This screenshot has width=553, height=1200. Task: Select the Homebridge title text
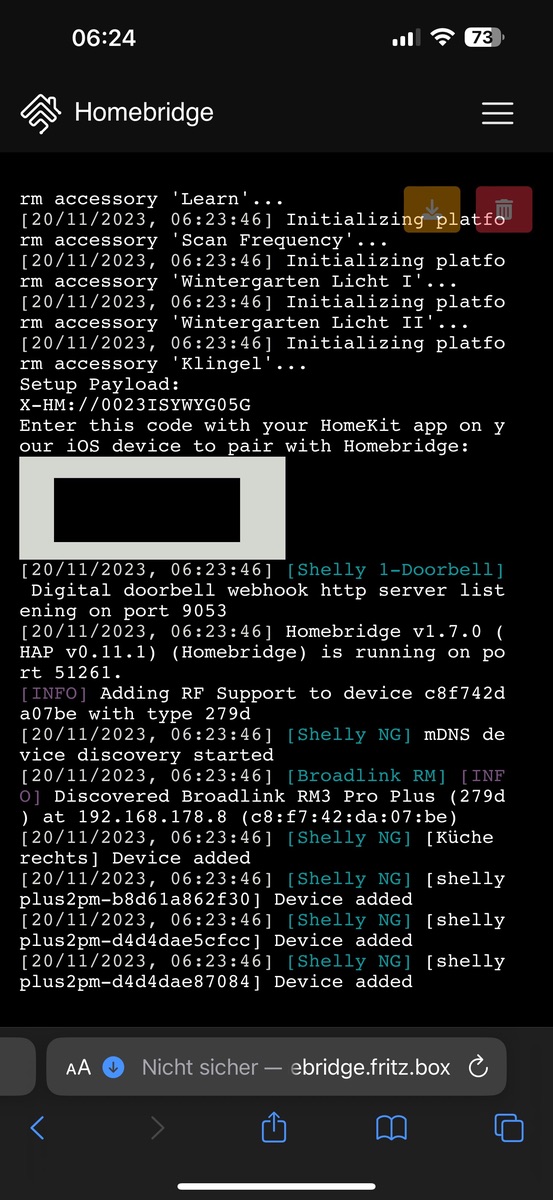tap(144, 112)
